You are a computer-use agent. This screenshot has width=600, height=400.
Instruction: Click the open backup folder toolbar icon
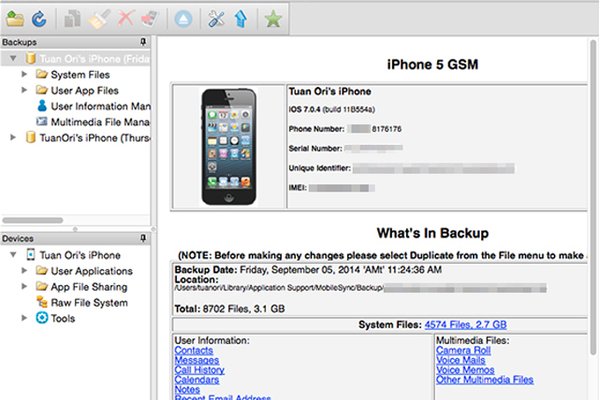pos(15,18)
